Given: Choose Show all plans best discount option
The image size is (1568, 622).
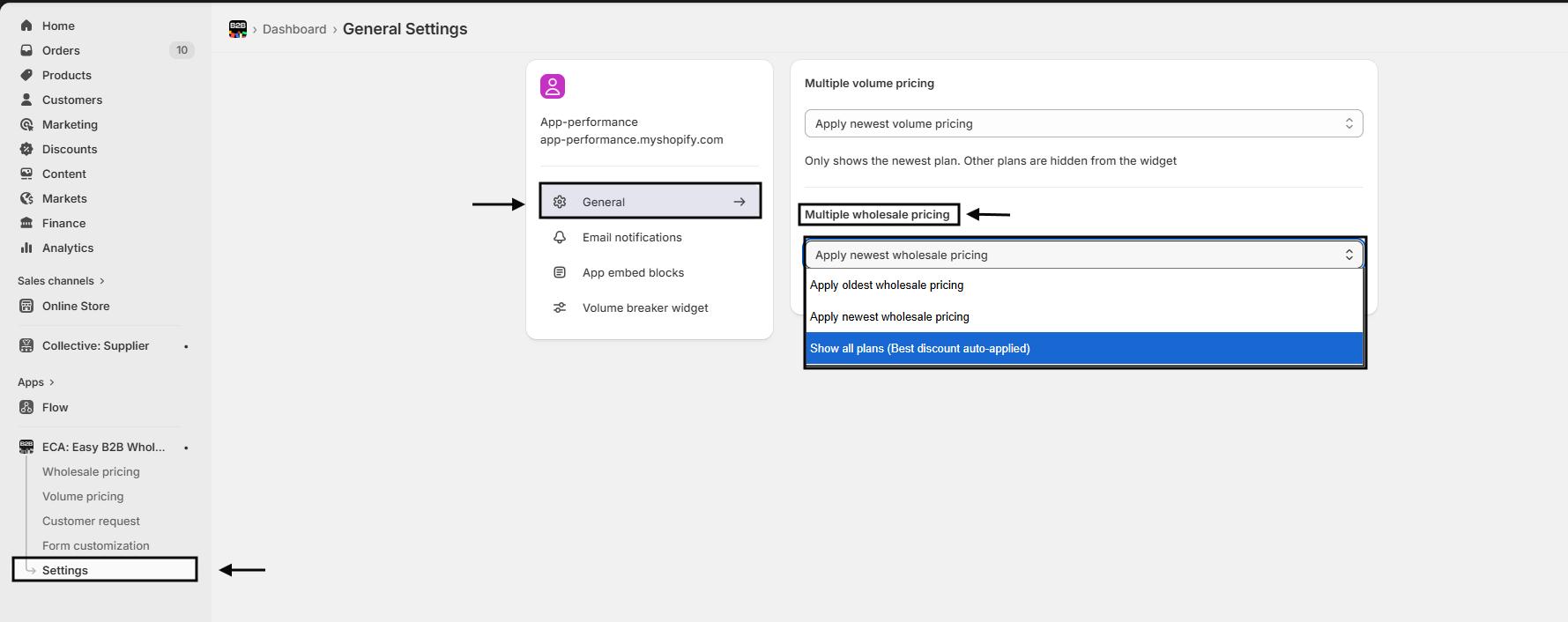Looking at the screenshot, I should coord(919,349).
